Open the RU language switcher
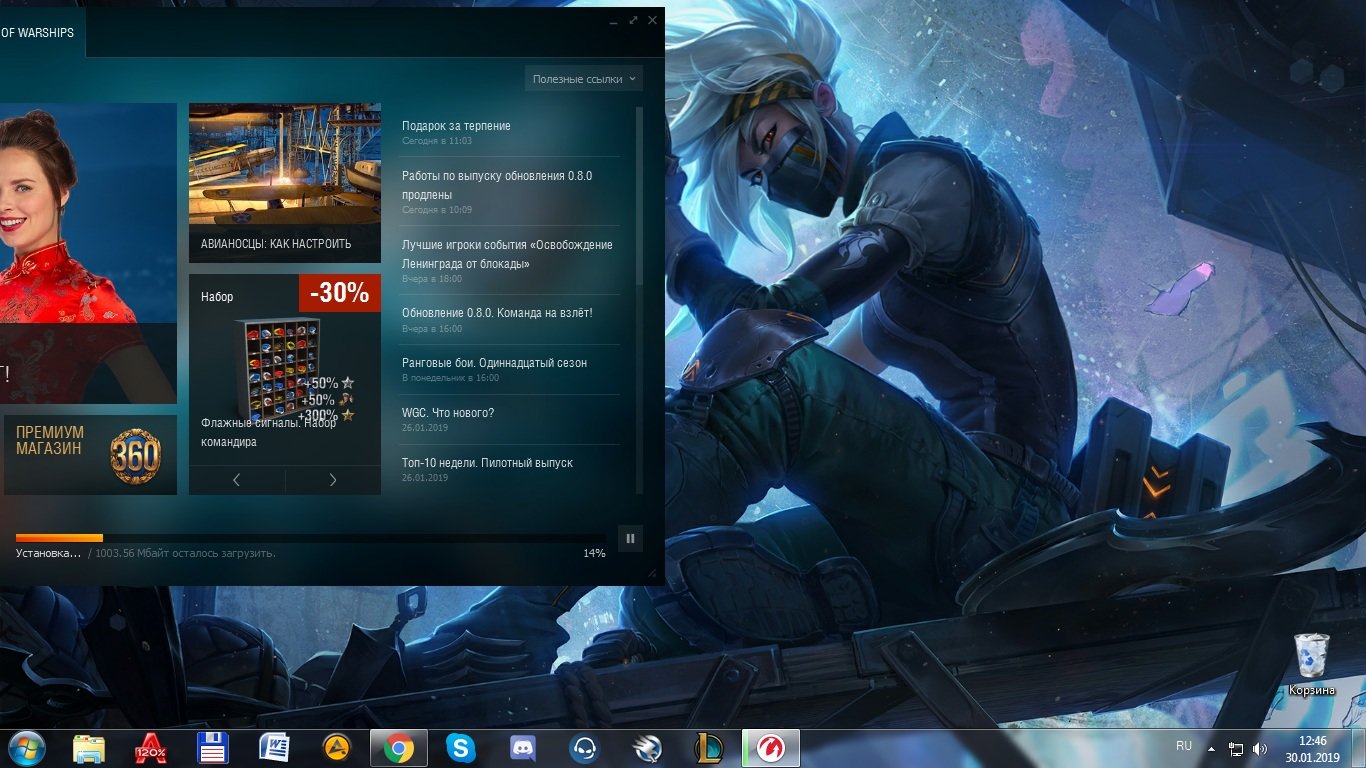This screenshot has height=768, width=1366. click(1184, 746)
